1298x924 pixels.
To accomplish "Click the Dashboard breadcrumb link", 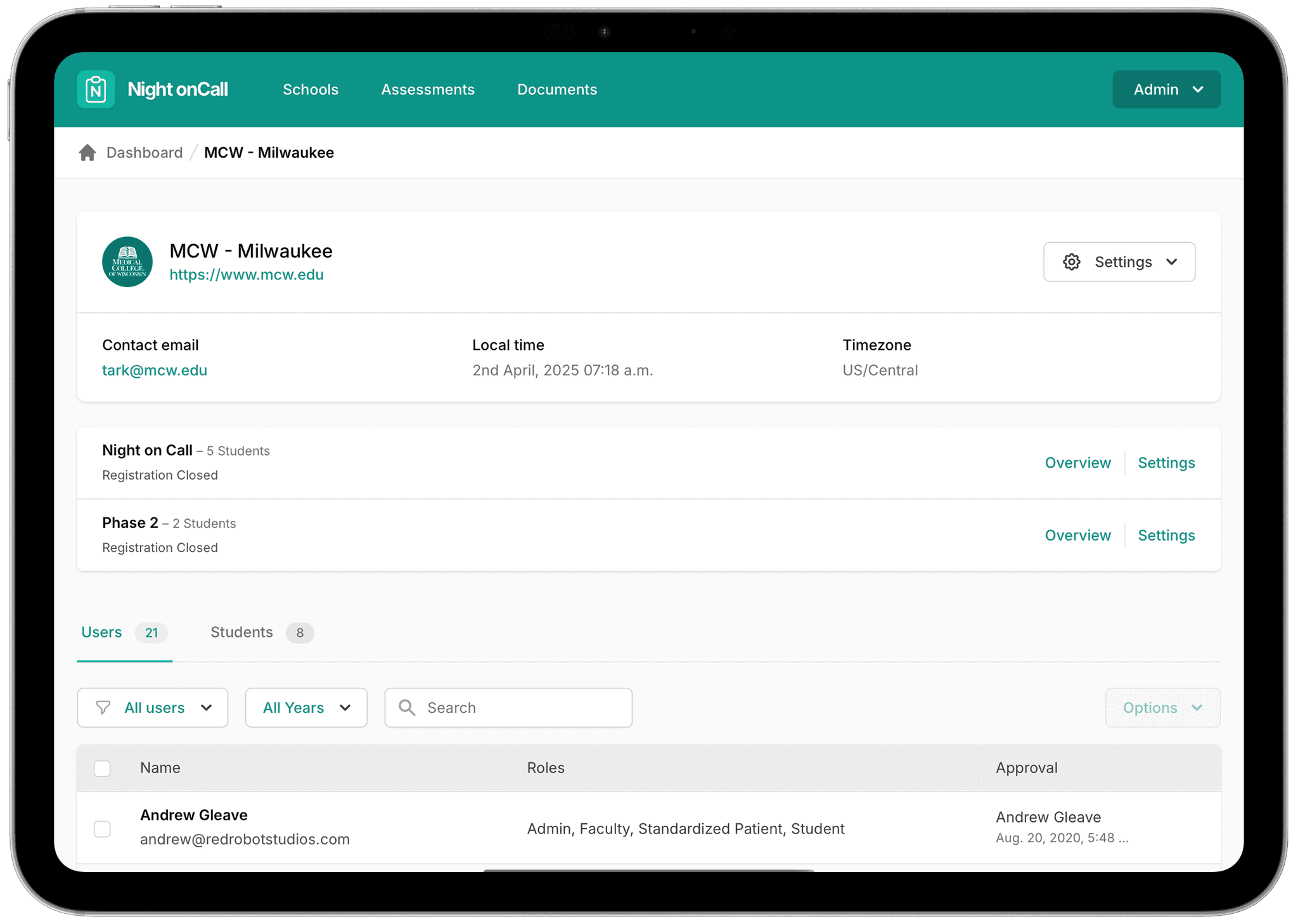I will 145,153.
